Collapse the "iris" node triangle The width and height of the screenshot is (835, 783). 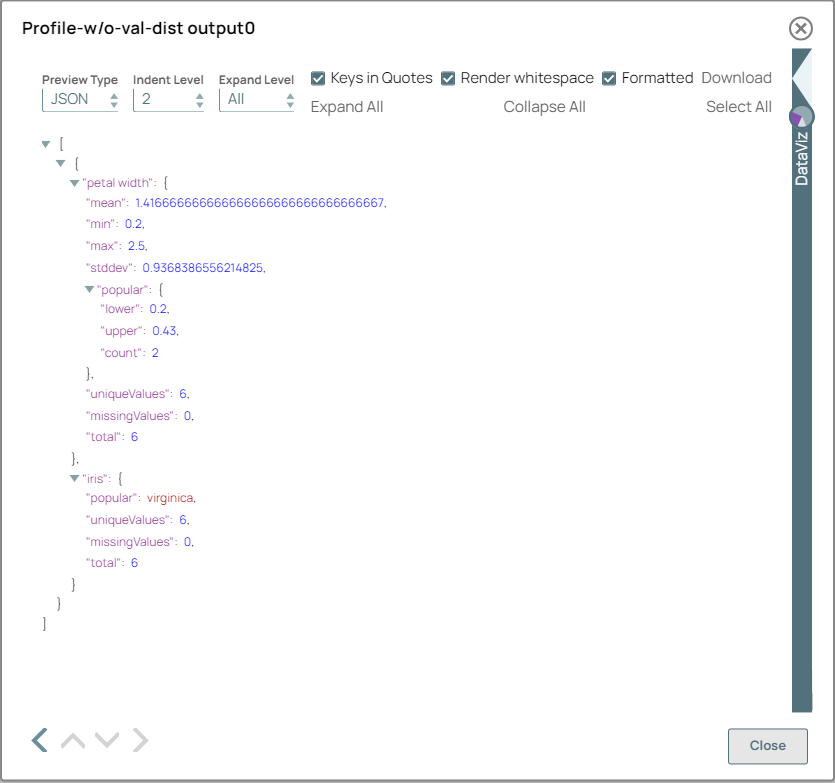74,477
